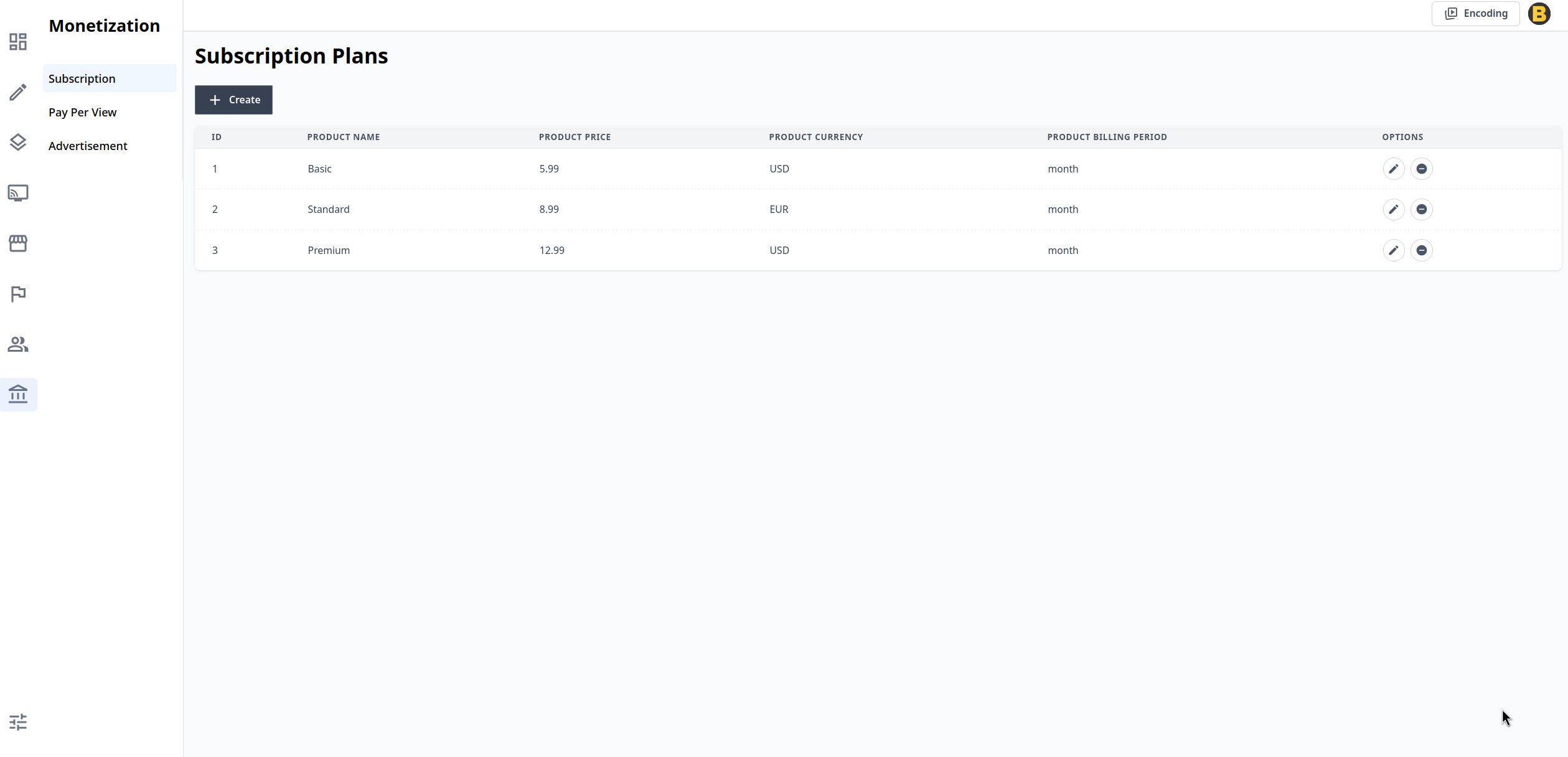Edit the Basic plan with pencil icon

coord(1394,169)
